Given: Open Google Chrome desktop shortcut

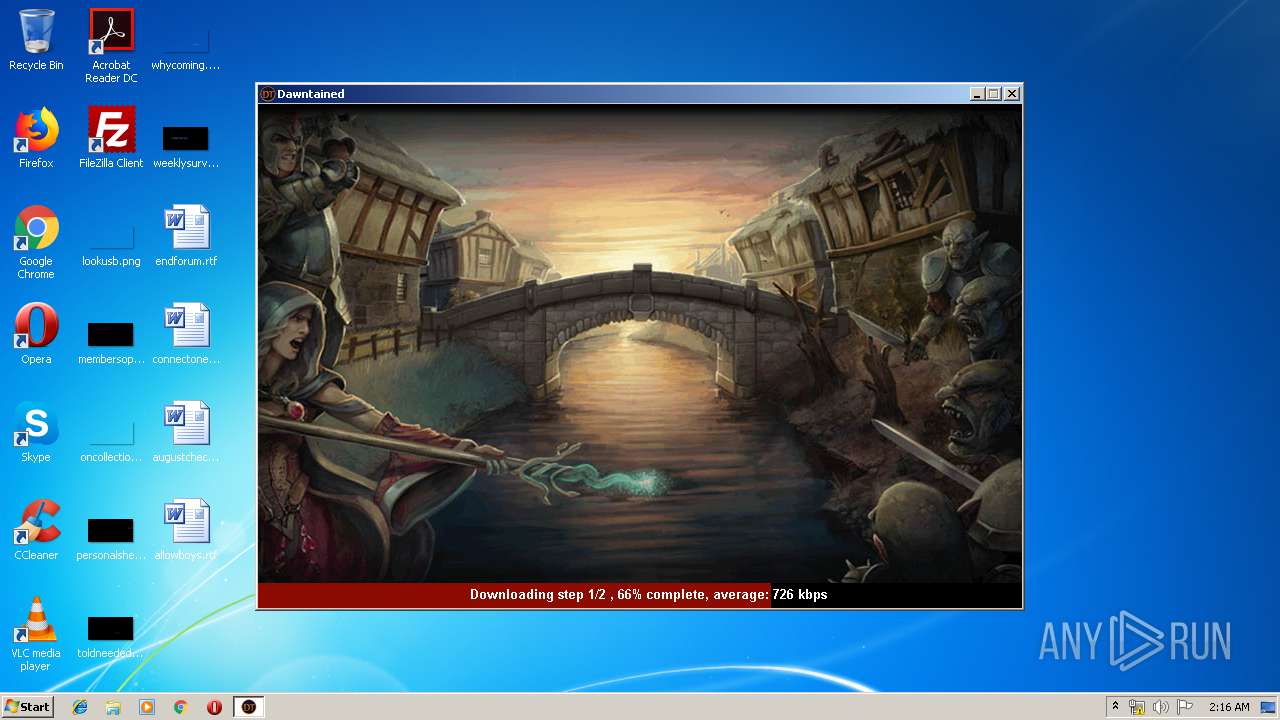Looking at the screenshot, I should click(36, 242).
